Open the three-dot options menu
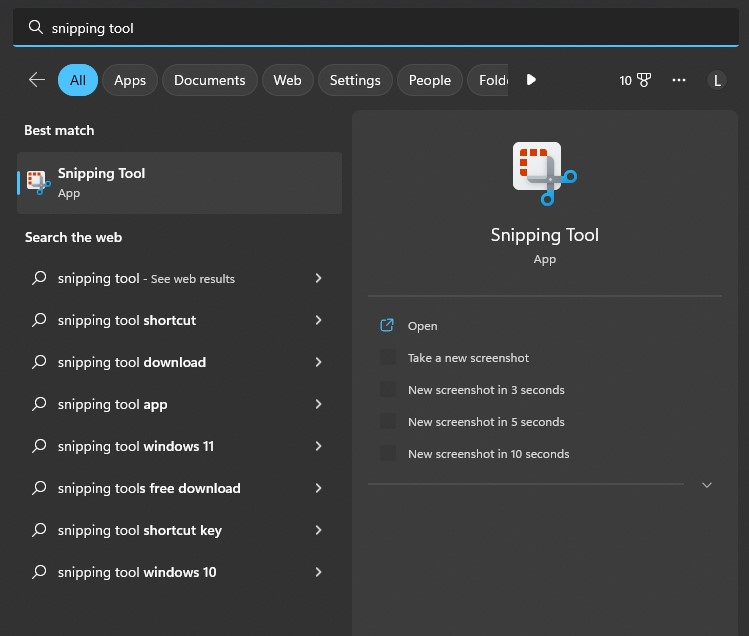This screenshot has height=636, width=749. (x=679, y=80)
